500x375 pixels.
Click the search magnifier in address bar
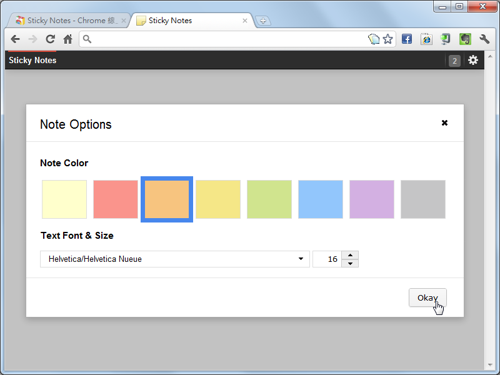(x=87, y=39)
